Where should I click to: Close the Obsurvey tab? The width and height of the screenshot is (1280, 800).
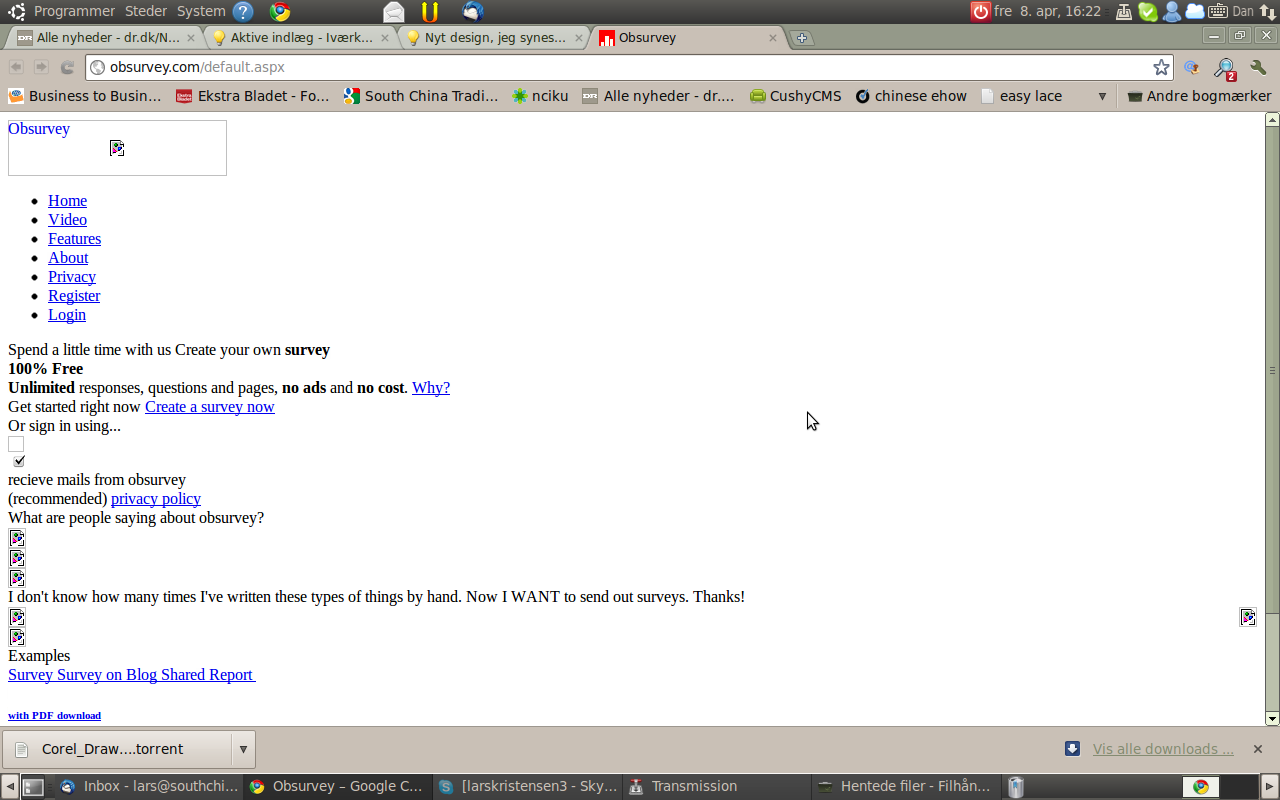pyautogui.click(x=773, y=38)
